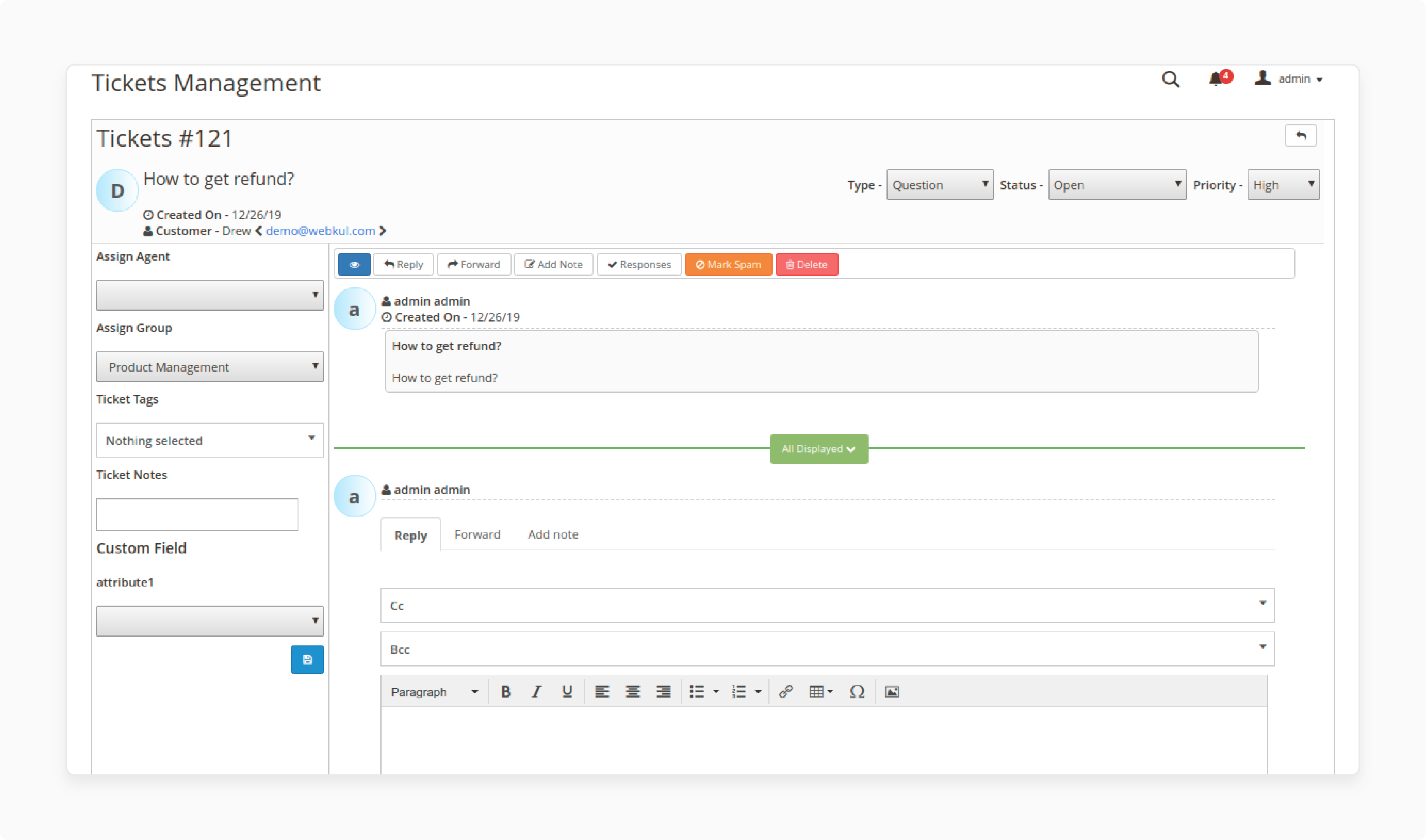Viewport: 1426px width, 840px height.
Task: Open the attribute1 custom field dropdown
Action: click(210, 621)
